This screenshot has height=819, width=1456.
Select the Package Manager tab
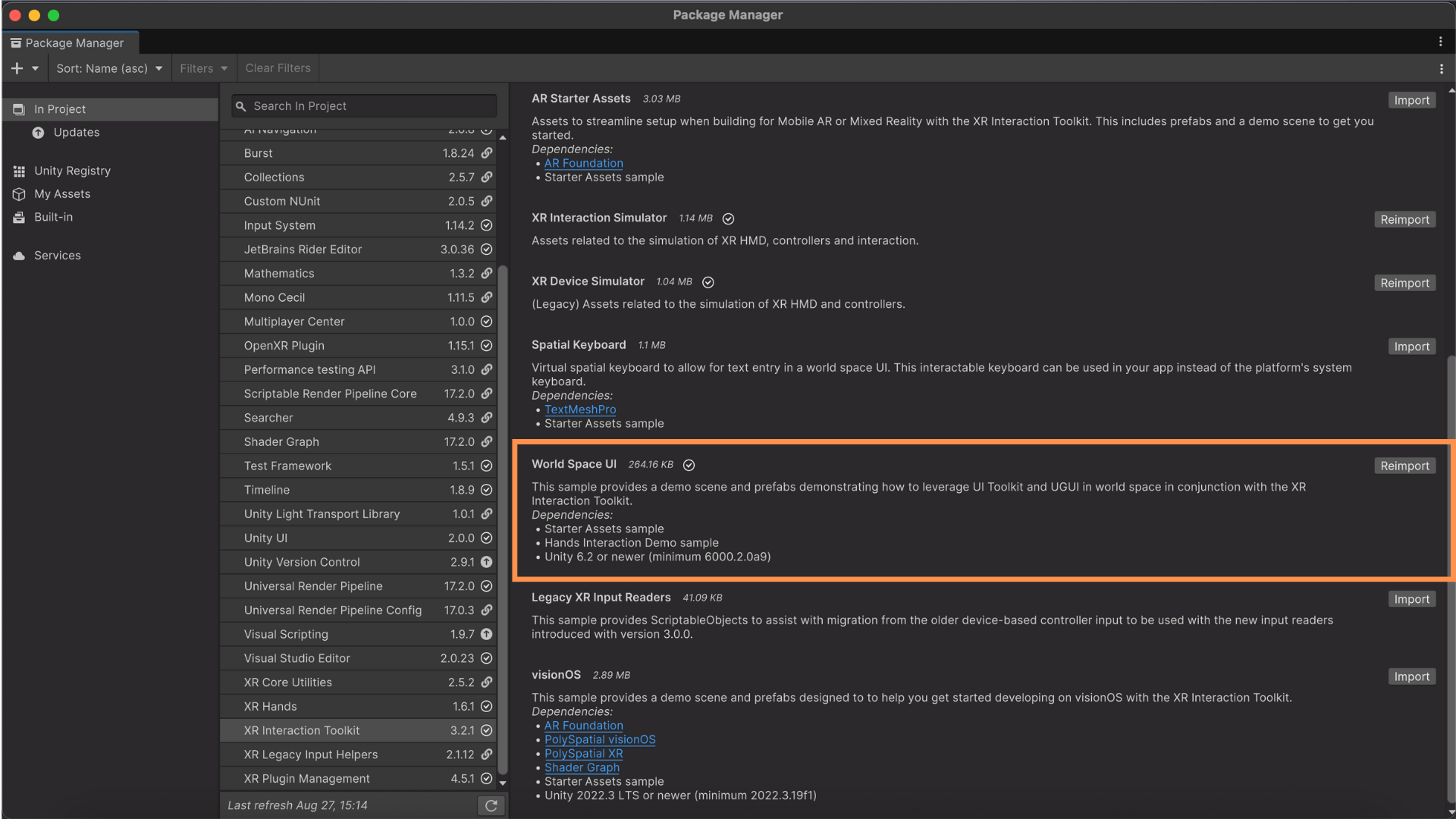pyautogui.click(x=71, y=43)
